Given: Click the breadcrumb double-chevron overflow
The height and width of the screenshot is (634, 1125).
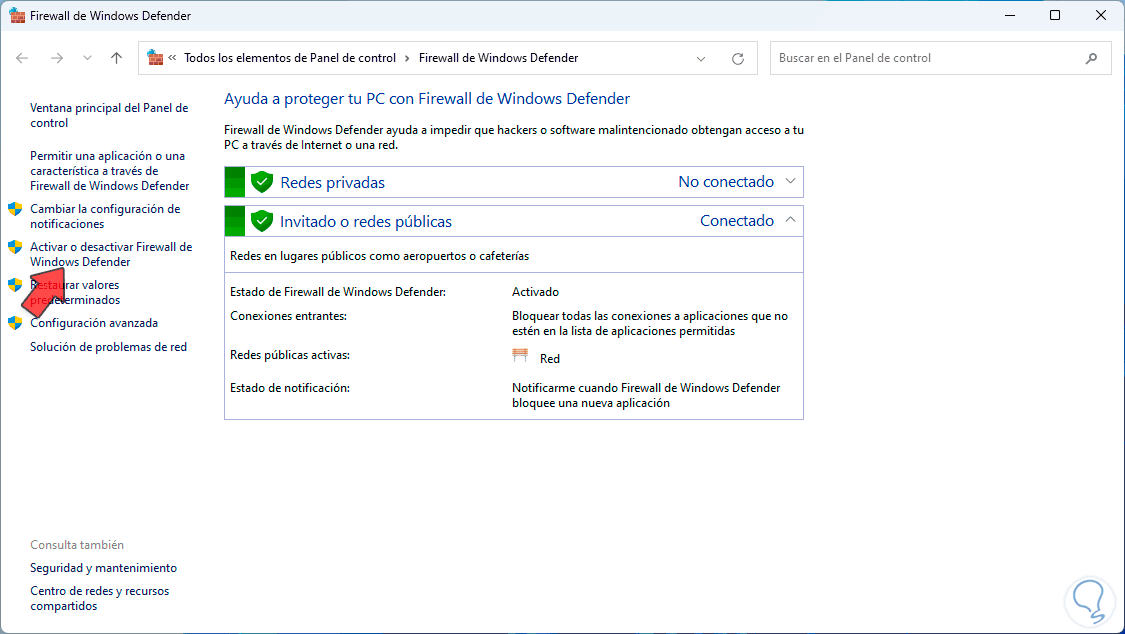Looking at the screenshot, I should coord(172,58).
